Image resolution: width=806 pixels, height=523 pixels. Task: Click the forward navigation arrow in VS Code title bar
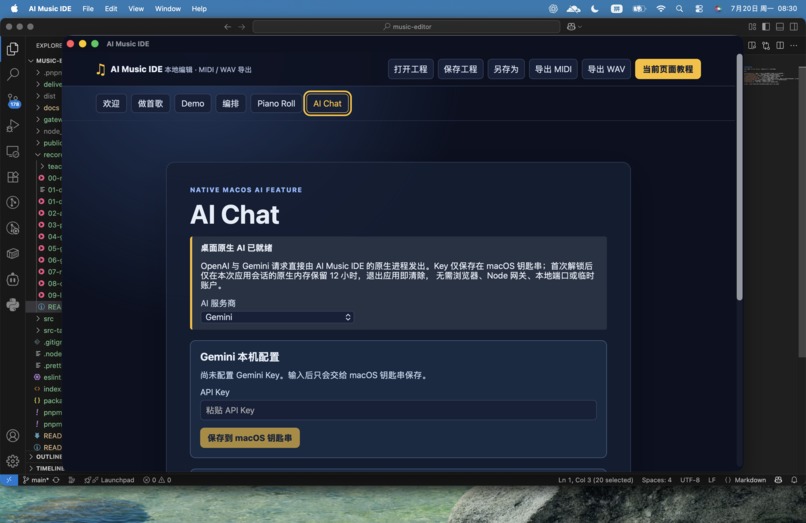click(242, 27)
